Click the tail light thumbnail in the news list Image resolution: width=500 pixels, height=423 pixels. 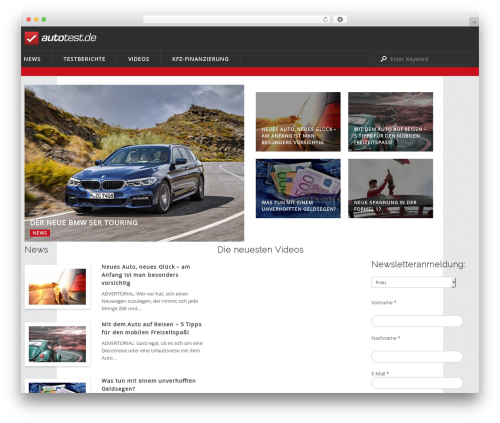(x=57, y=287)
